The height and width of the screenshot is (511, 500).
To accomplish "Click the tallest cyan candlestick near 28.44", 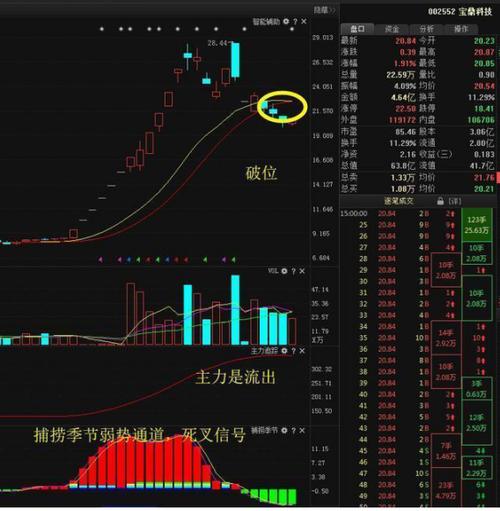I will coord(235,60).
